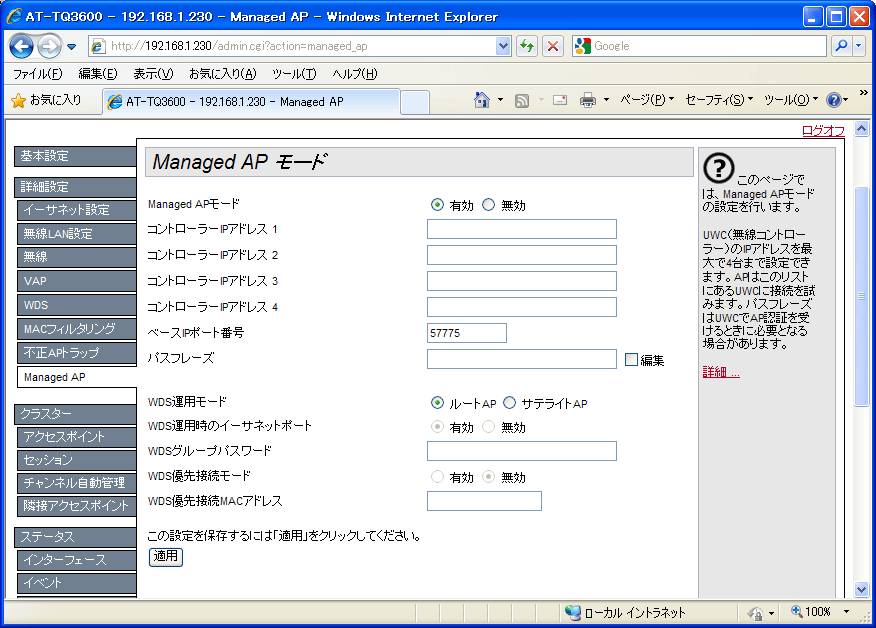Click the Read Mail envelope icon
This screenshot has height=628, width=876.
560,101
